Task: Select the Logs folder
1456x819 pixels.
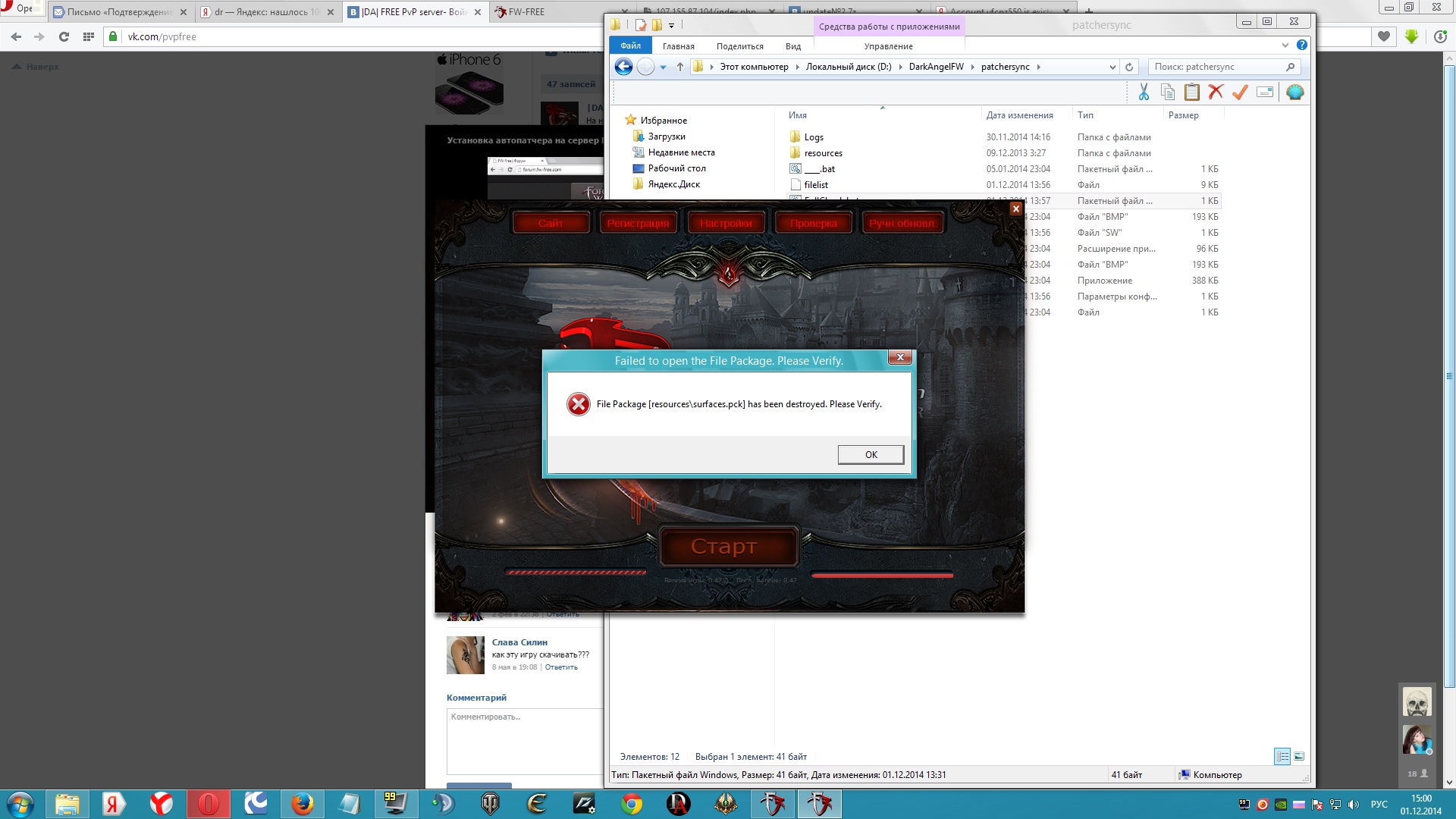Action: coord(814,137)
